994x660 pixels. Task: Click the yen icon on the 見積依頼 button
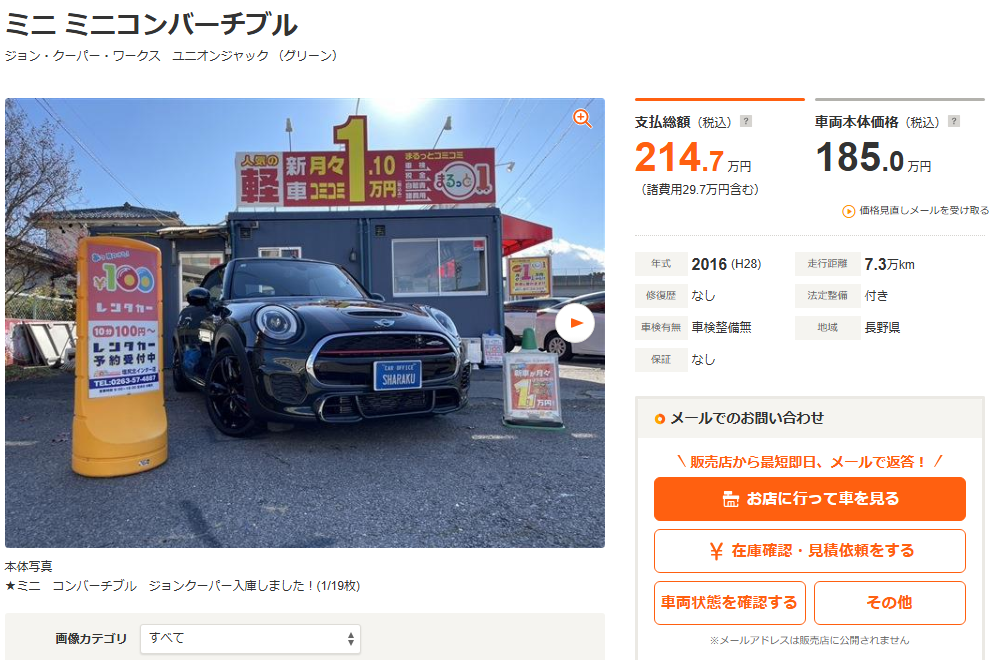(716, 551)
